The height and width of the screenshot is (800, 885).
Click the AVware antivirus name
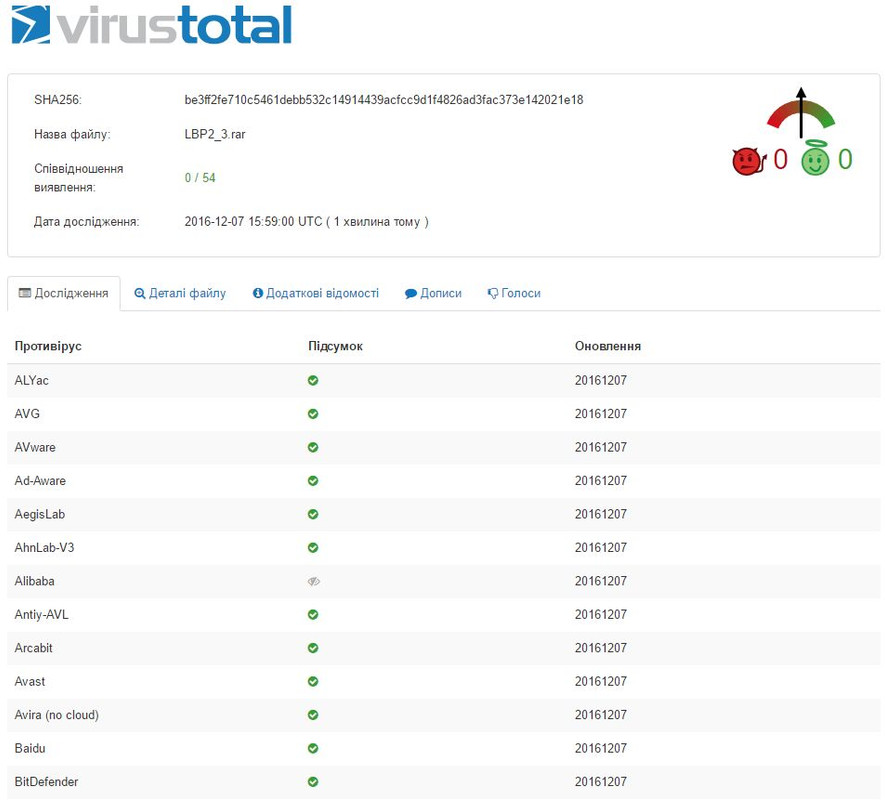click(x=35, y=447)
